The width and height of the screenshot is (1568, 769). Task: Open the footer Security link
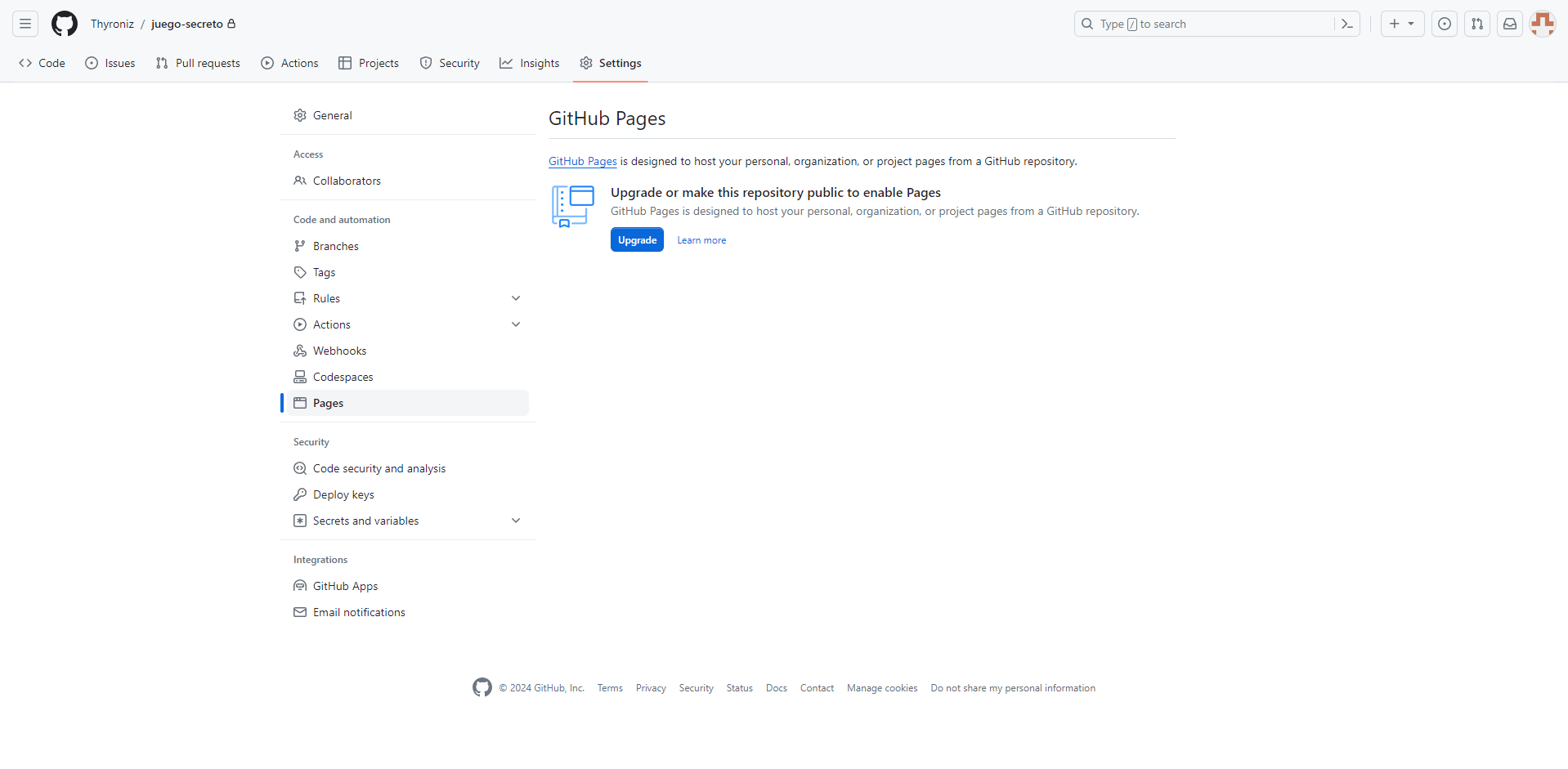click(x=696, y=688)
